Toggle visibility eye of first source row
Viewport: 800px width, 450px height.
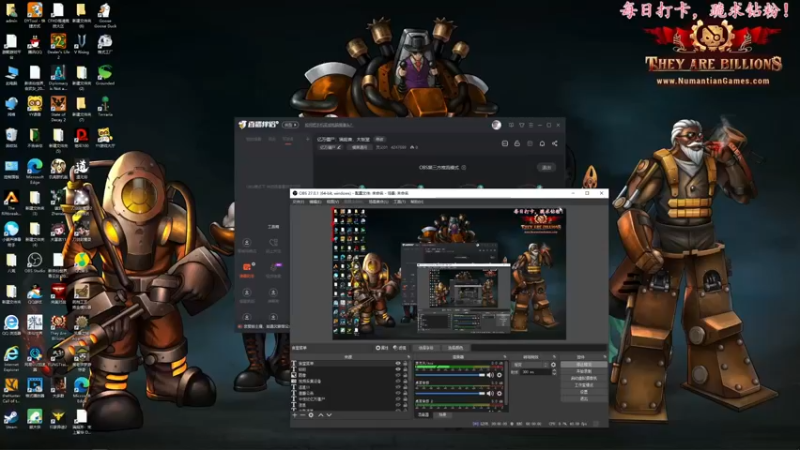click(398, 364)
